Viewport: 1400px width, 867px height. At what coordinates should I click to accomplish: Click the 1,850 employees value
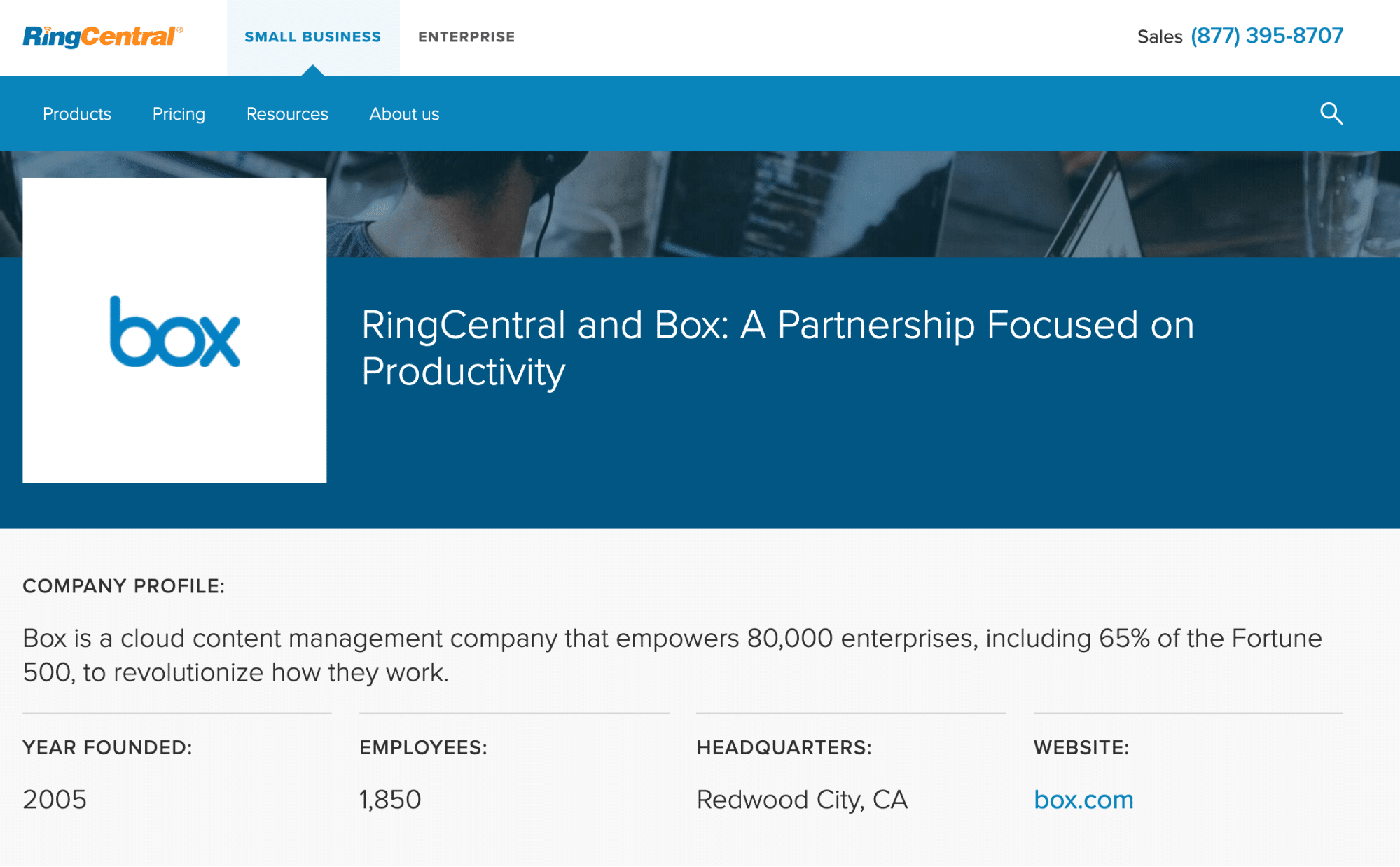[390, 800]
